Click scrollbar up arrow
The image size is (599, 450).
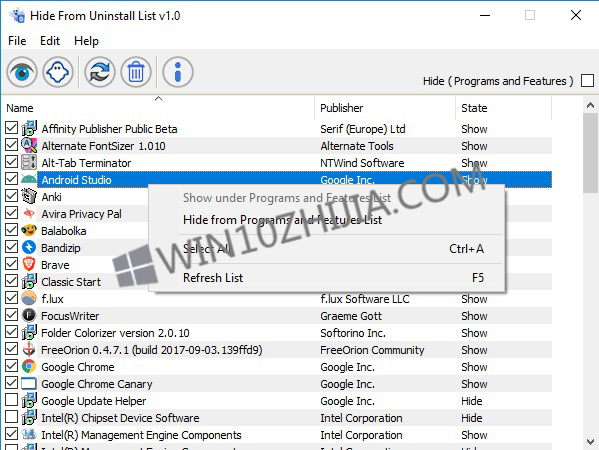pyautogui.click(x=591, y=105)
